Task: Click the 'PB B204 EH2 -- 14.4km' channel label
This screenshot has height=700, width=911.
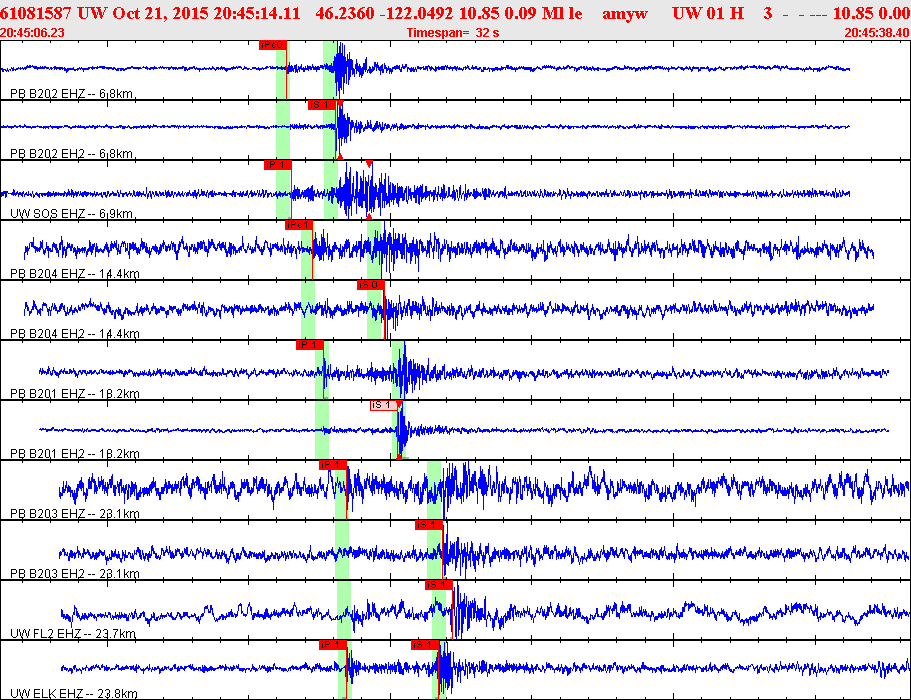Action: (x=74, y=334)
